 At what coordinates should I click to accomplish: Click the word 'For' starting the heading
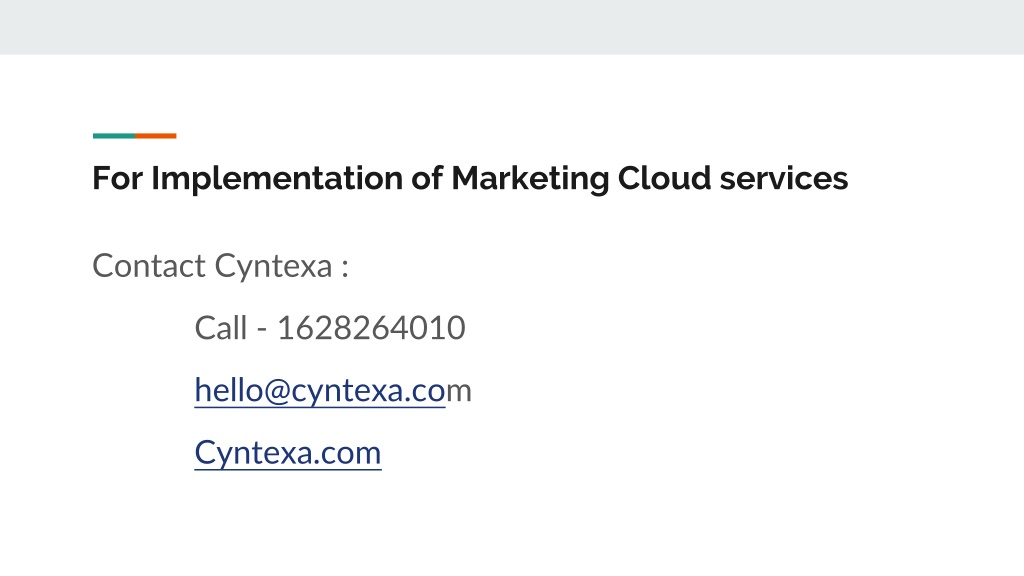pyautogui.click(x=118, y=178)
